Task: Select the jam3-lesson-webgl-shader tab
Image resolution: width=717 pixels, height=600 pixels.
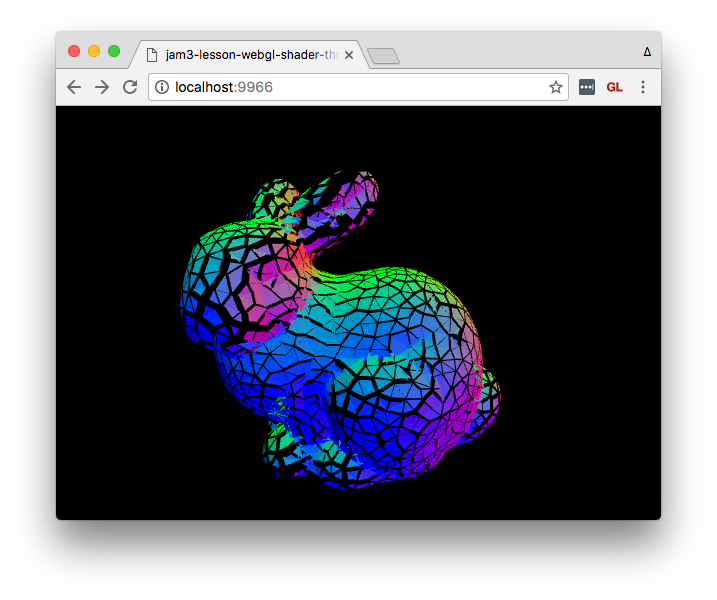Action: pyautogui.click(x=249, y=55)
